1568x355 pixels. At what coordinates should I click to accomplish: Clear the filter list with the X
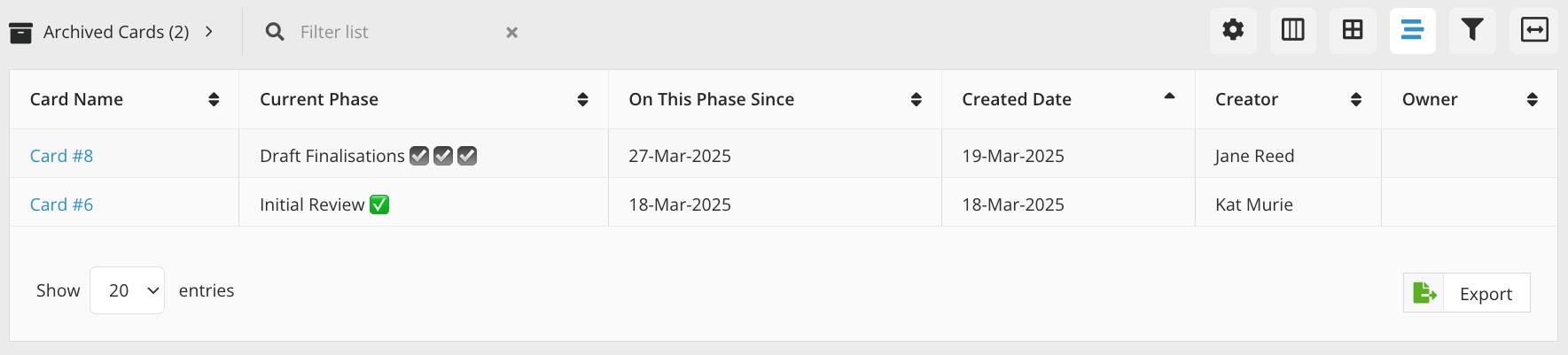click(x=511, y=33)
